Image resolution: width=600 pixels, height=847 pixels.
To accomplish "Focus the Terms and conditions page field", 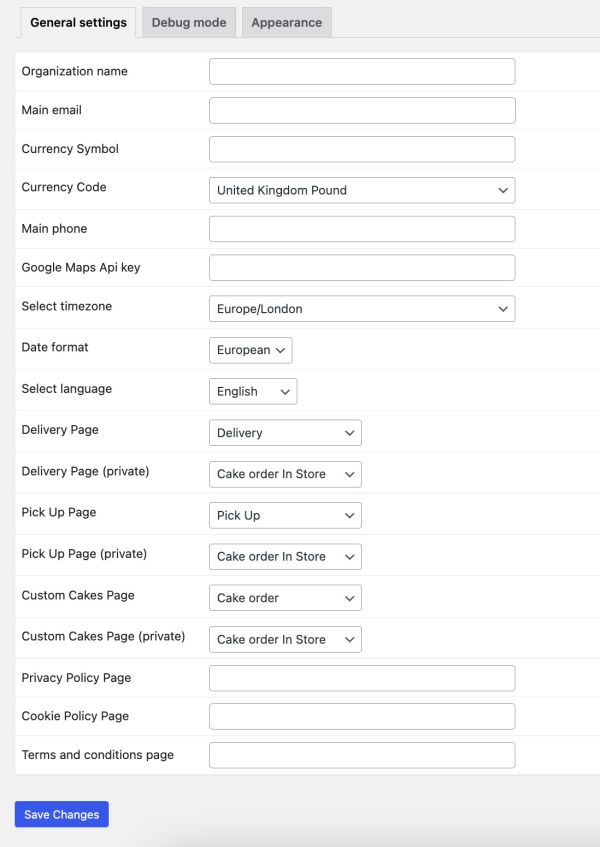I will click(x=361, y=755).
